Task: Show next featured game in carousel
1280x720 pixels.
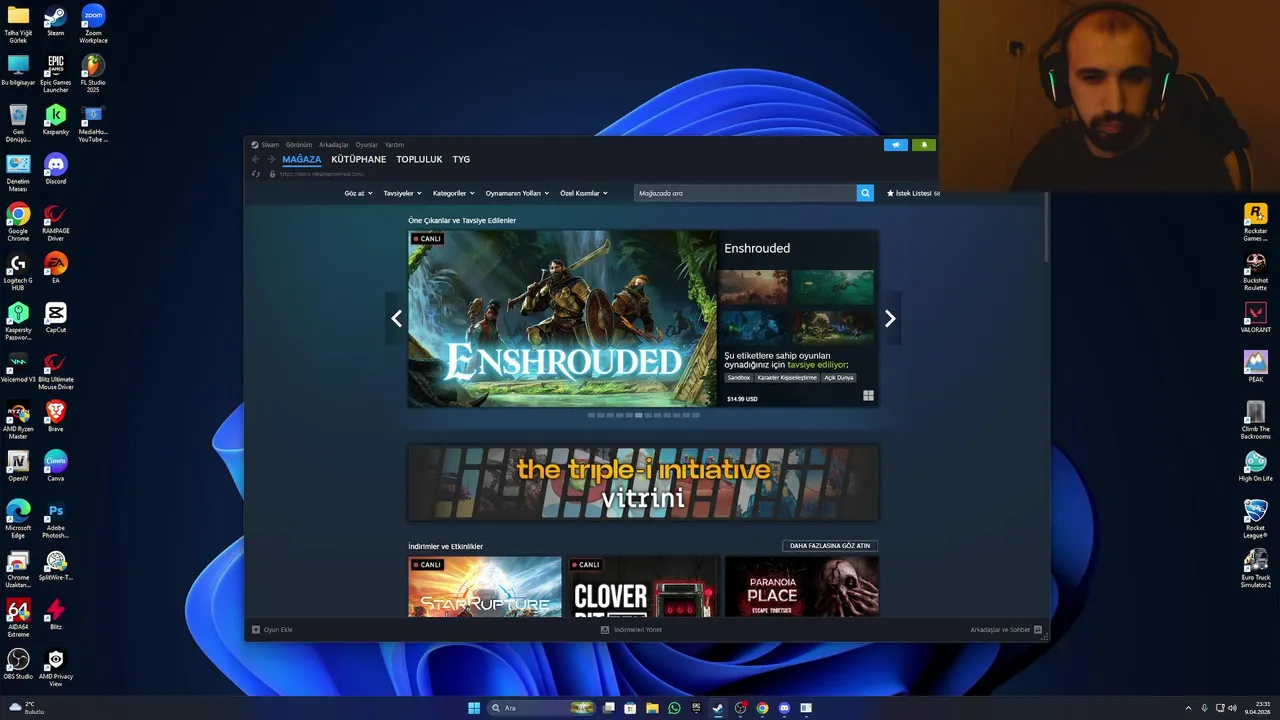Action: pos(890,319)
